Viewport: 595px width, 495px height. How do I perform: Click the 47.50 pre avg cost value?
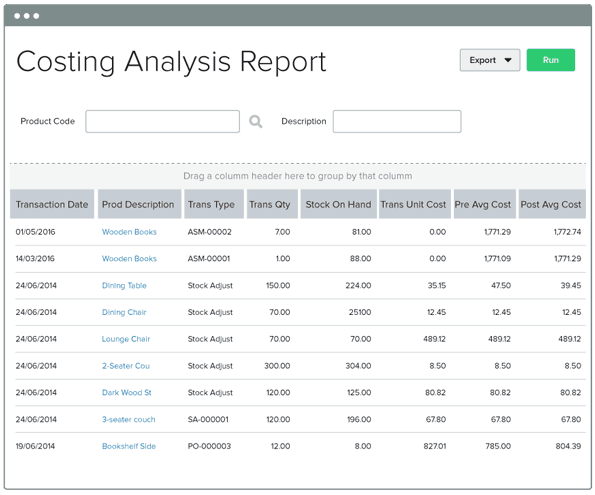501,285
